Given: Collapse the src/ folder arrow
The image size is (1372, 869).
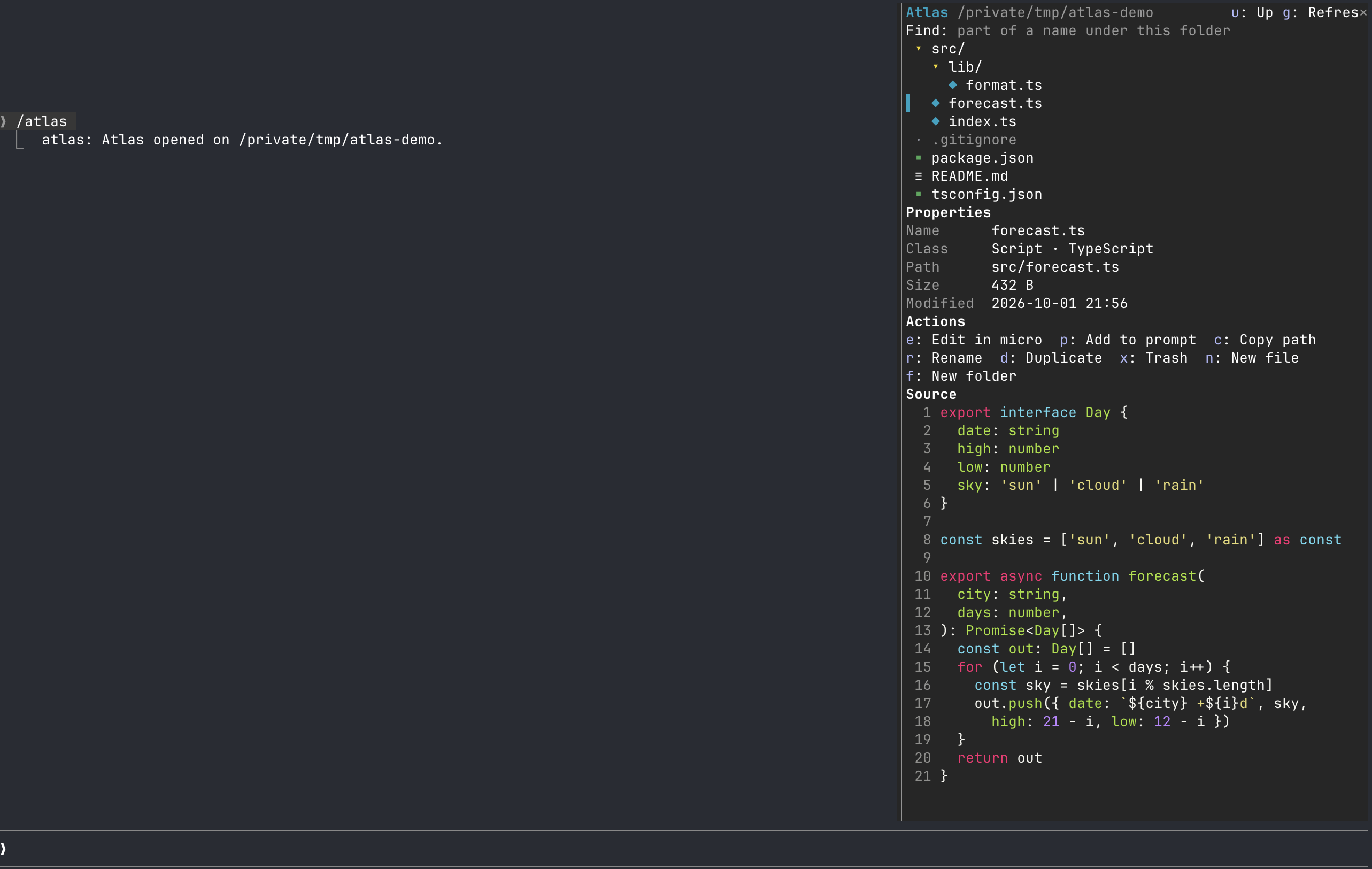Looking at the screenshot, I should coord(919,49).
